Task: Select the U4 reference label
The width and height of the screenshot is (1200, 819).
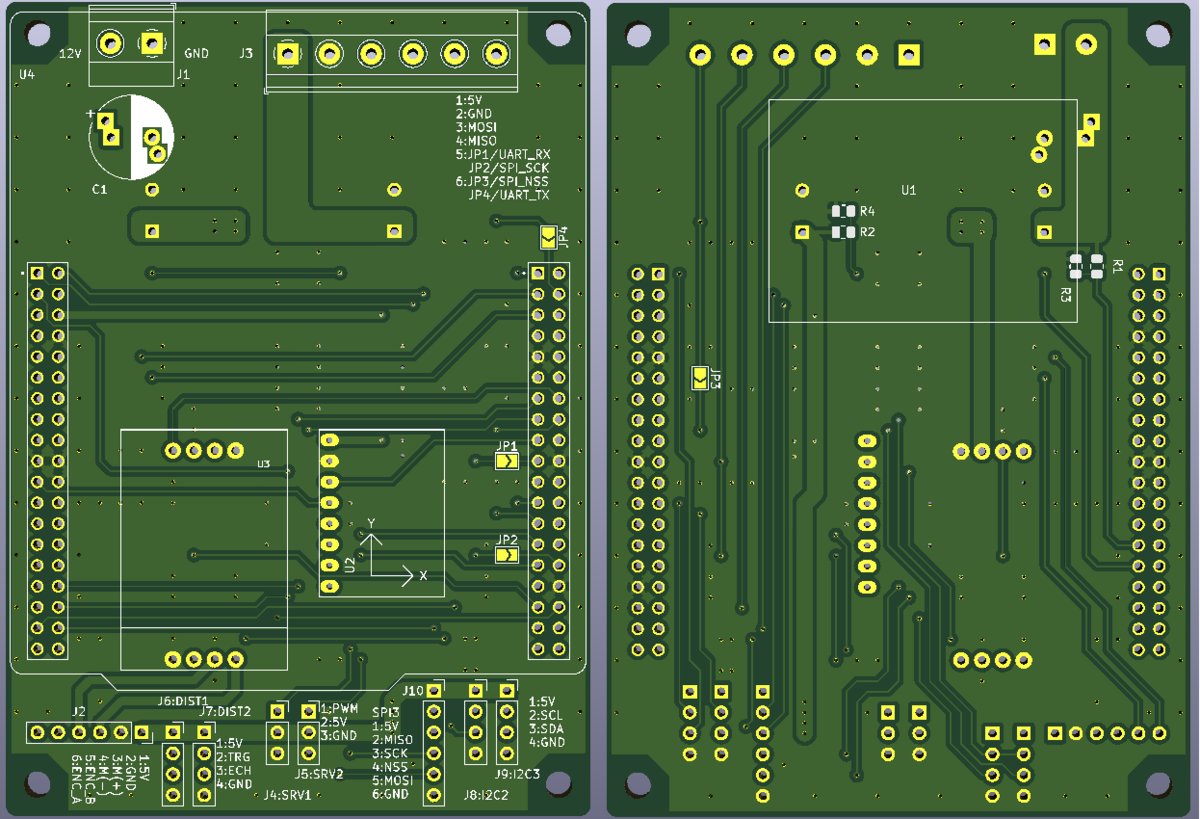Action: click(27, 75)
